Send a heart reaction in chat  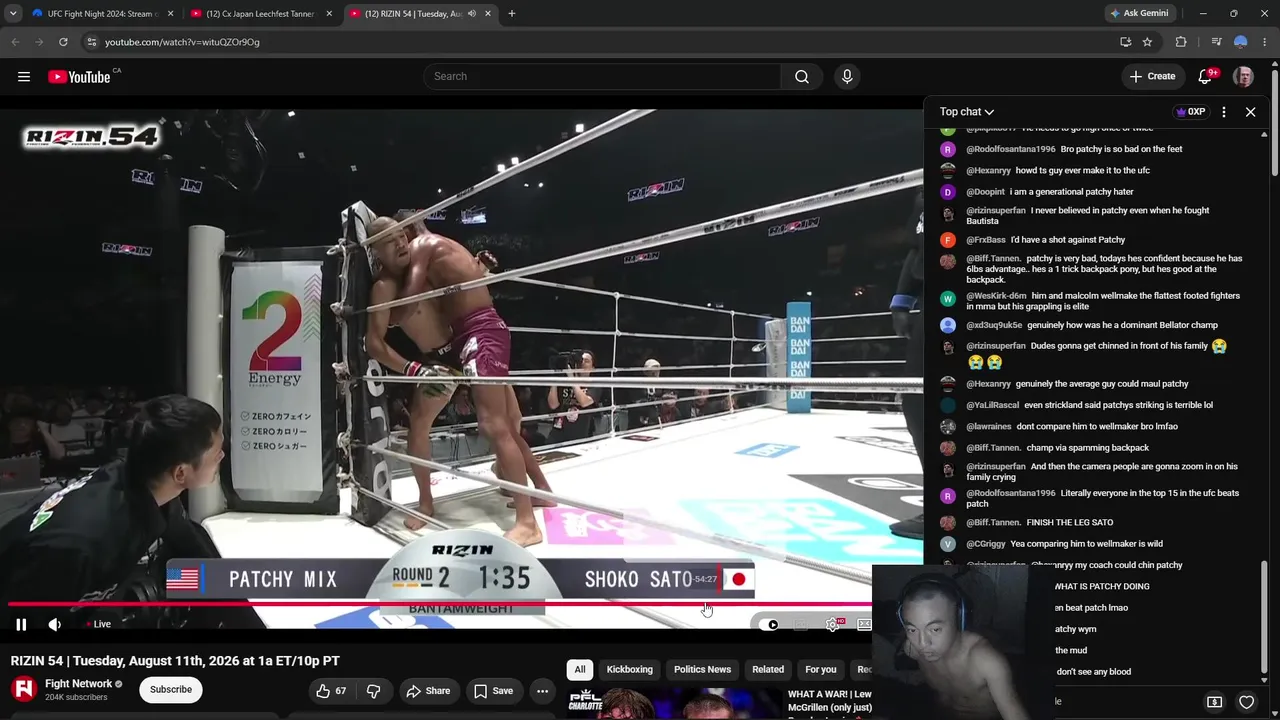[1246, 702]
